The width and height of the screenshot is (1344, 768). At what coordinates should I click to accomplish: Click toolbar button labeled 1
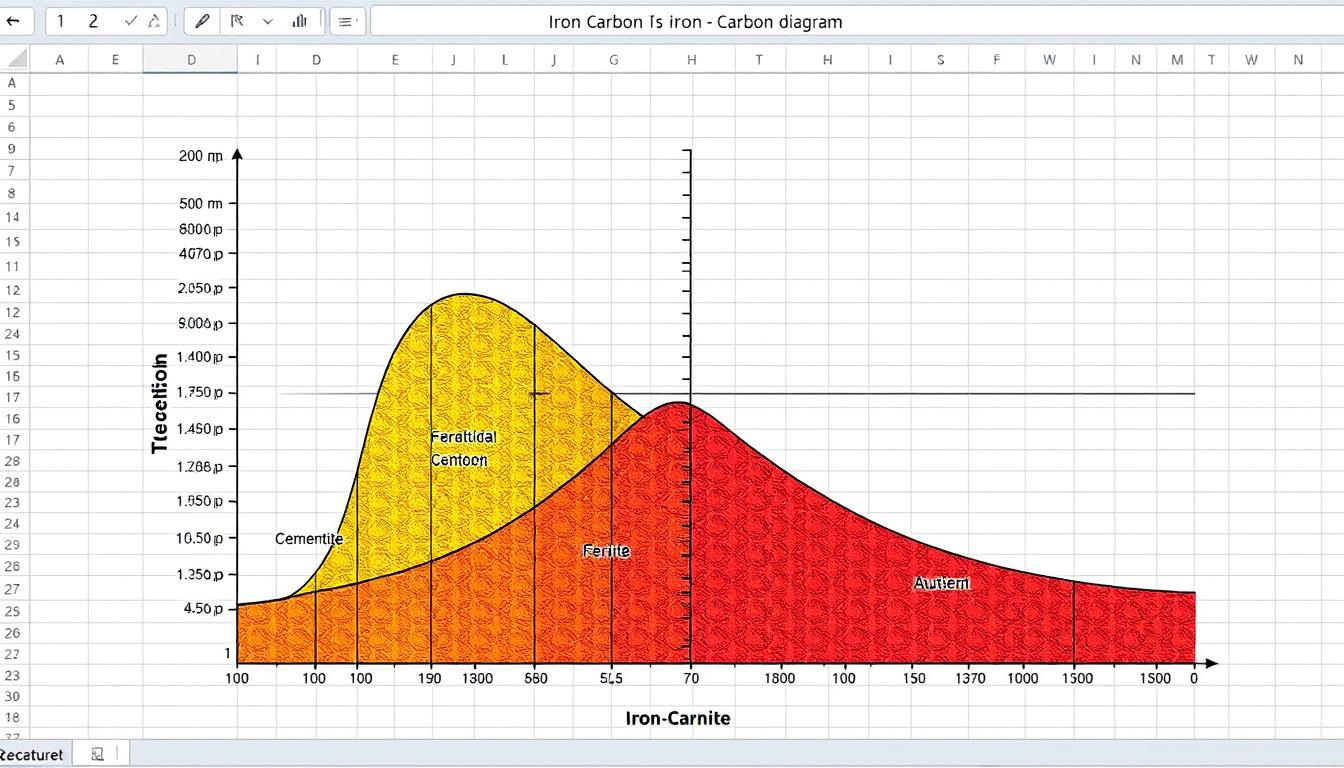[x=60, y=21]
